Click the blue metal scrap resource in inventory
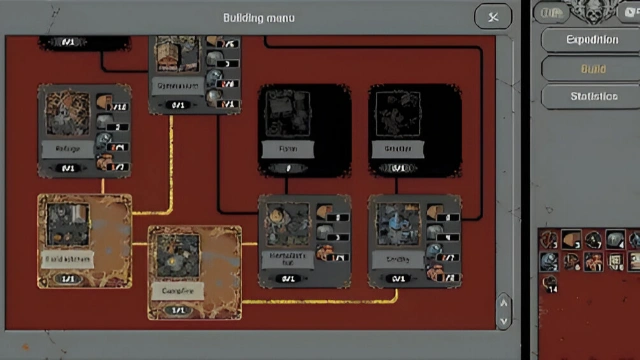The width and height of the screenshot is (640, 360). [x=549, y=262]
